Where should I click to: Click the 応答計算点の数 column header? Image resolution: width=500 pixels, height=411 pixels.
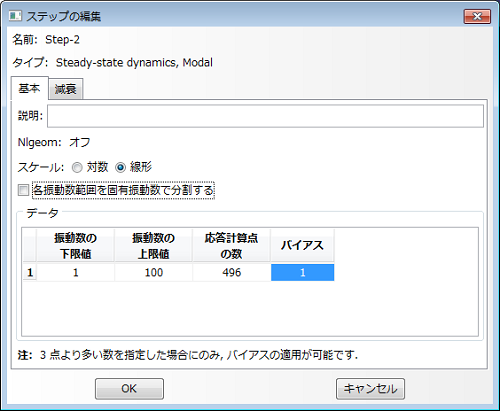click(231, 246)
